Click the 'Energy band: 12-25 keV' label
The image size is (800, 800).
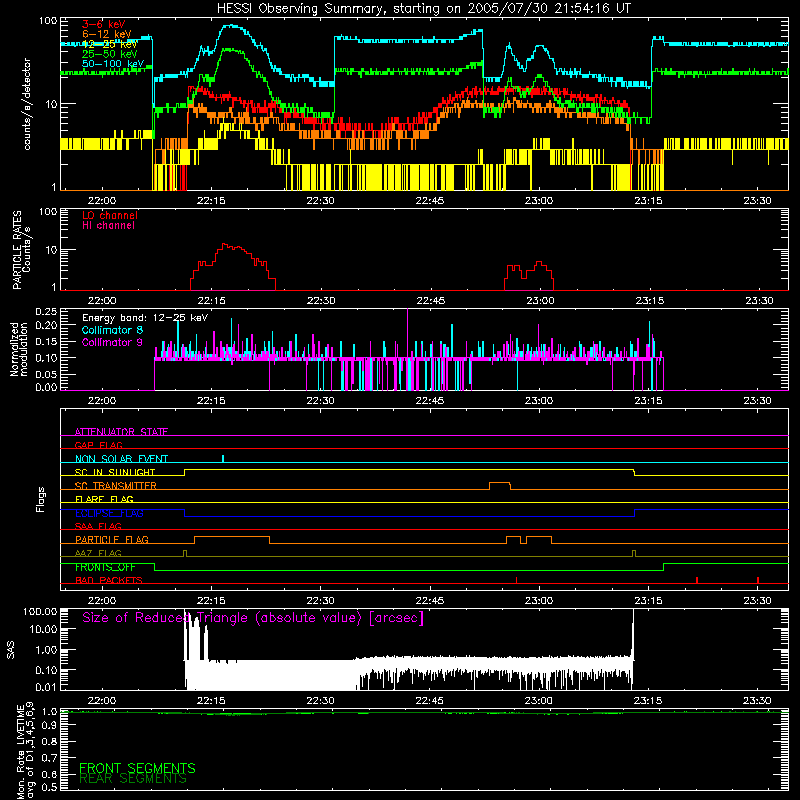[x=145, y=318]
